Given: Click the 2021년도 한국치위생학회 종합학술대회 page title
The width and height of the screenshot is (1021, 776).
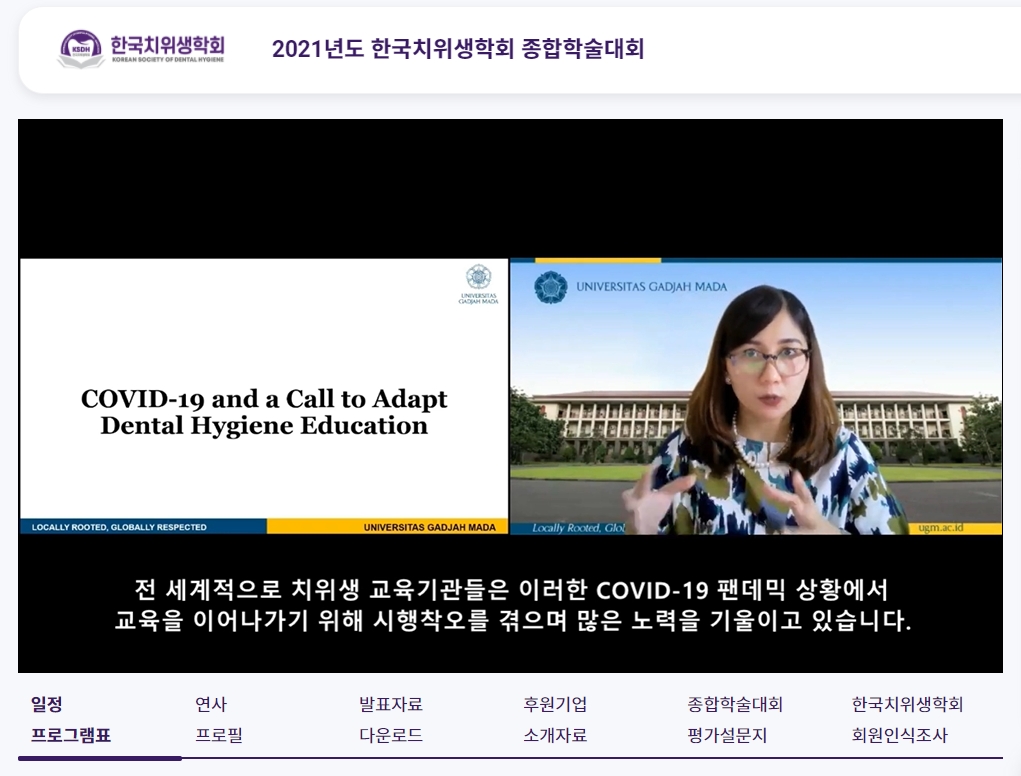Looking at the screenshot, I should coord(458,49).
